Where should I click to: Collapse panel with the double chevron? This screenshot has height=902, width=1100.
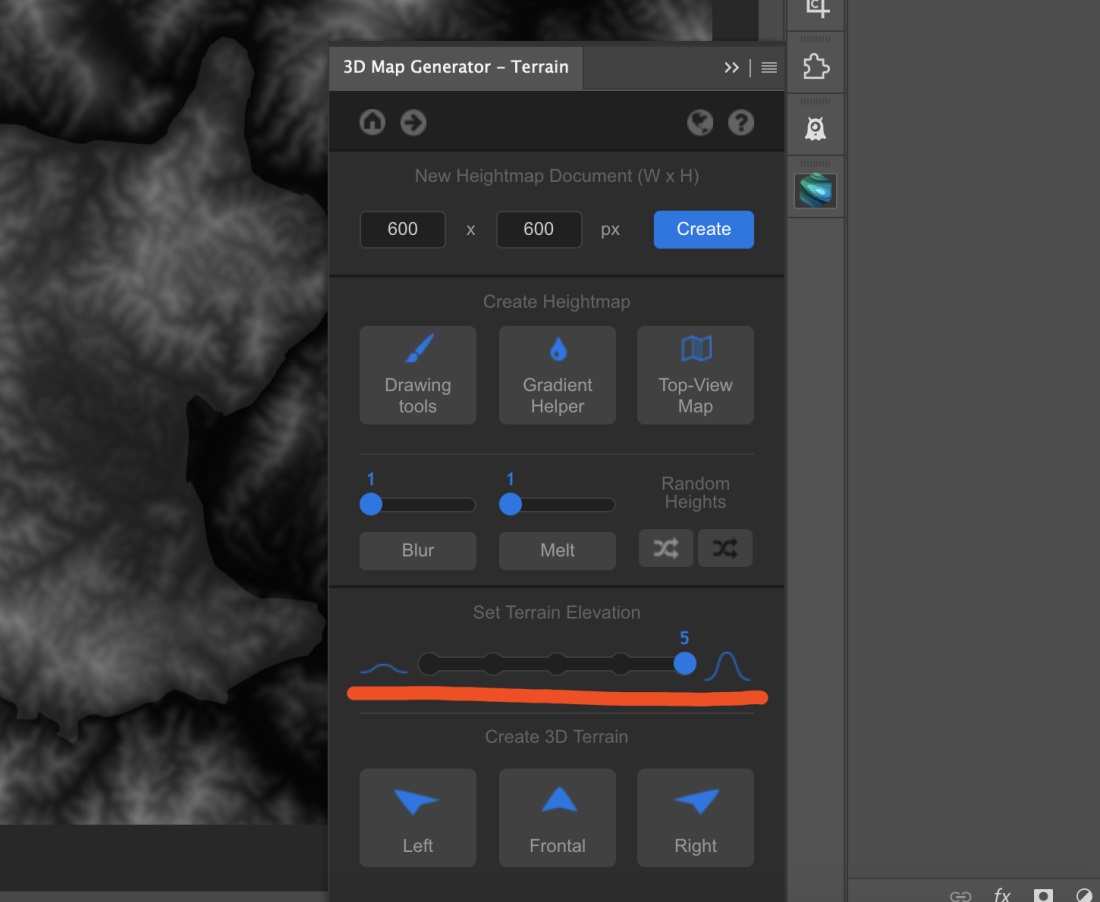(x=731, y=67)
